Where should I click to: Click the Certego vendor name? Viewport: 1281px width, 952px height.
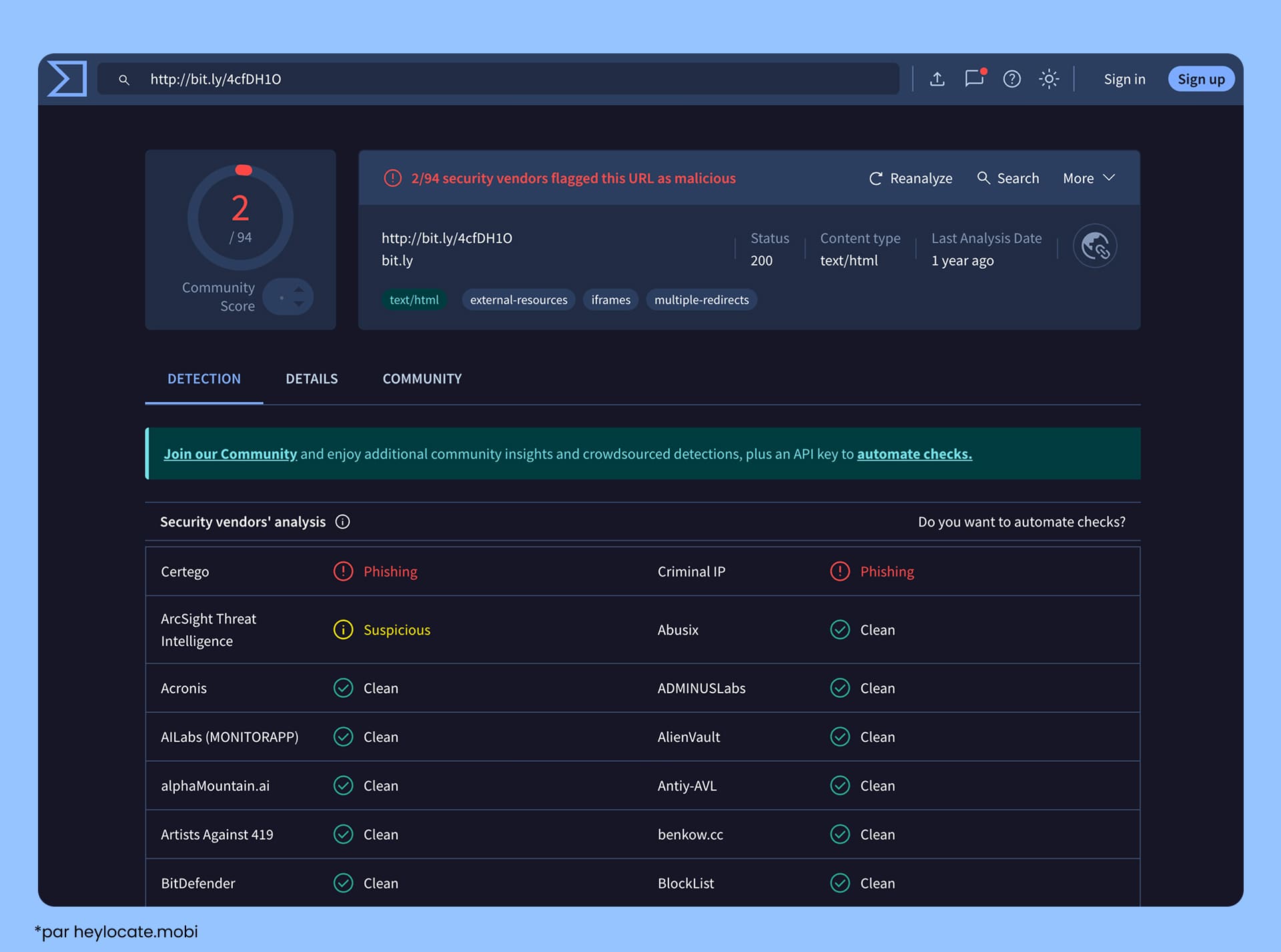pyautogui.click(x=185, y=572)
